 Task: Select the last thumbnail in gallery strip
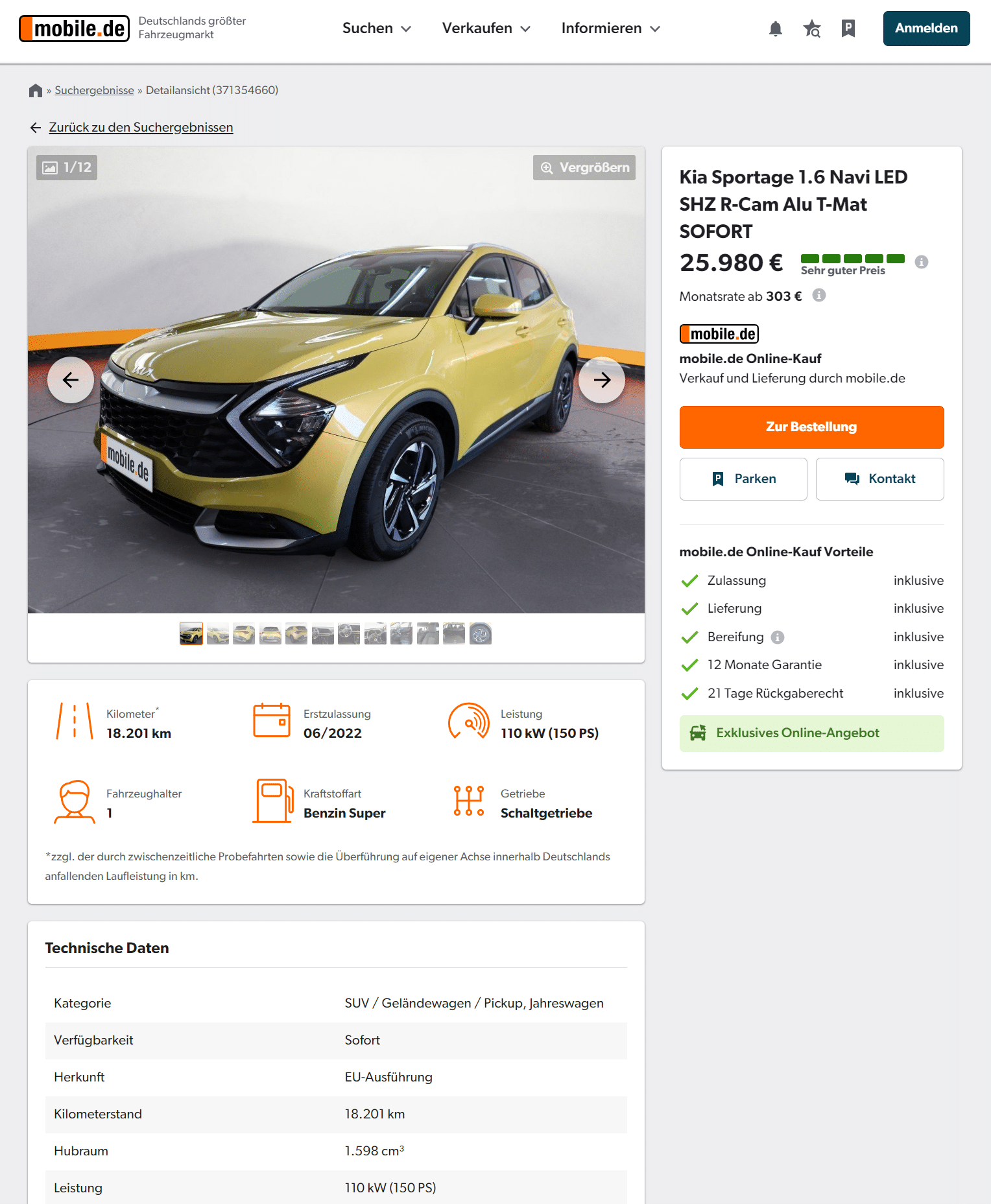(480, 633)
